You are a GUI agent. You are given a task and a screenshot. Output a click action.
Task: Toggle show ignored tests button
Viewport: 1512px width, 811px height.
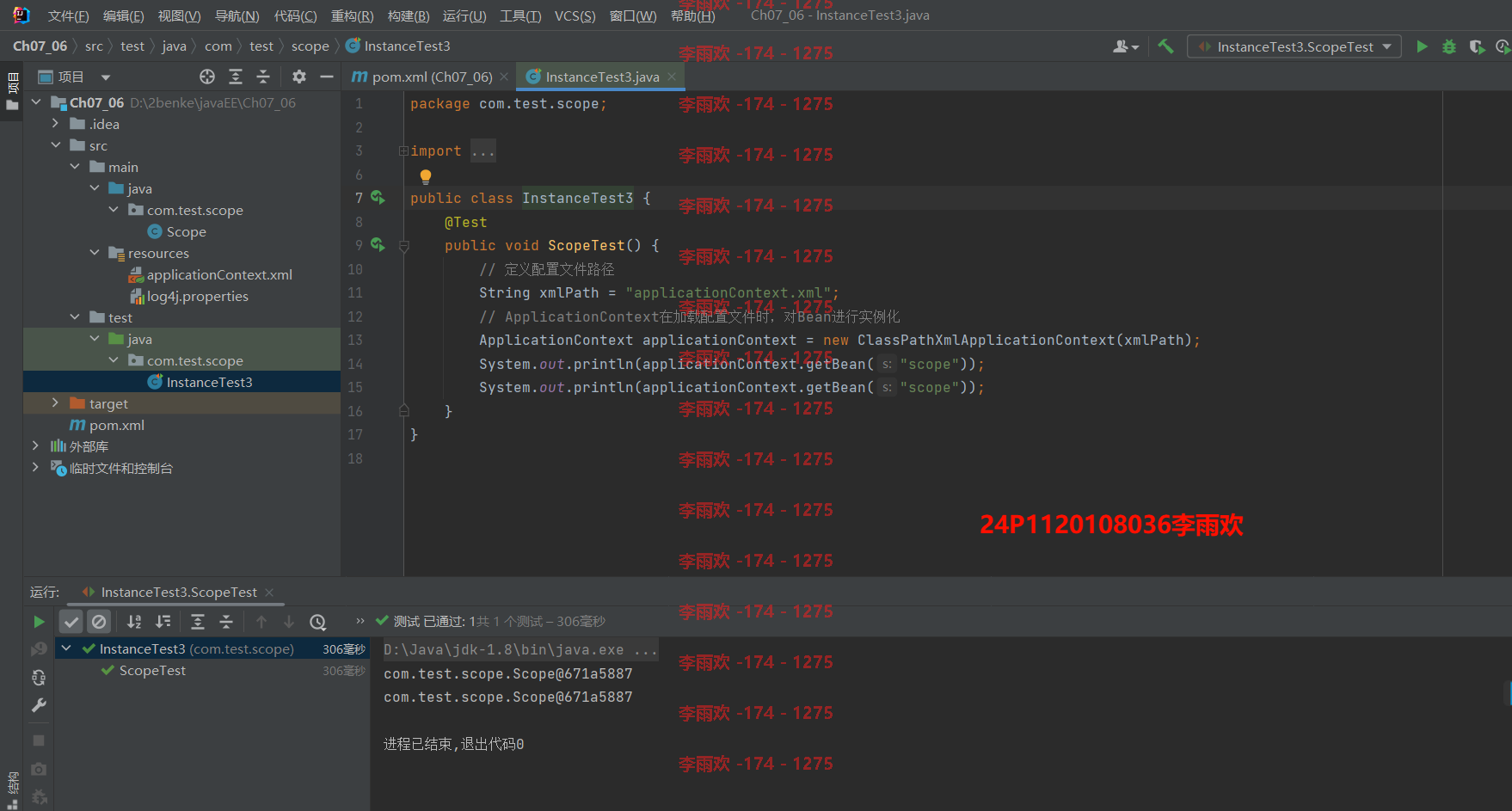pos(100,621)
